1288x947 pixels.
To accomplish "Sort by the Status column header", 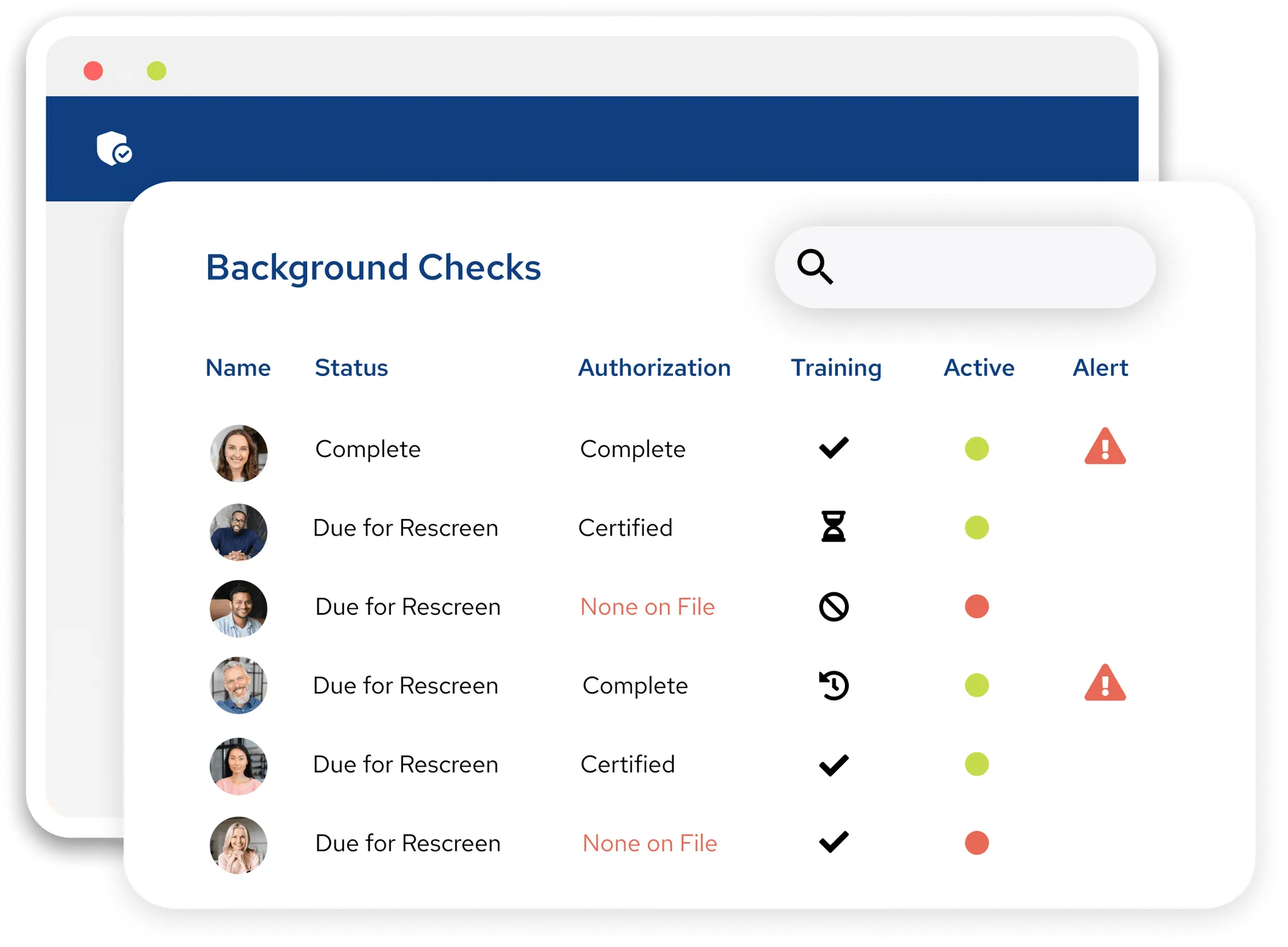I will tap(351, 368).
